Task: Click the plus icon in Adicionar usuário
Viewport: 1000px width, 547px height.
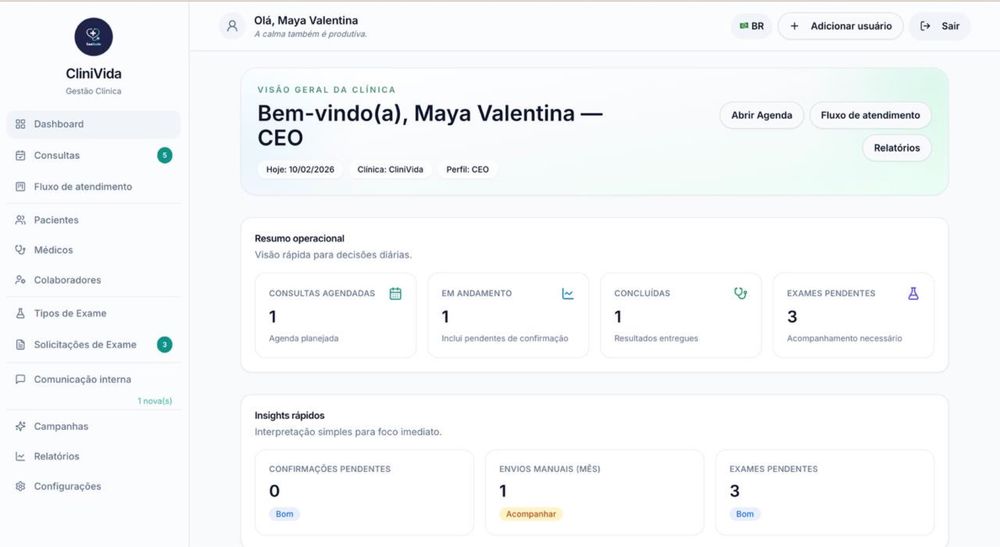Action: click(x=795, y=26)
